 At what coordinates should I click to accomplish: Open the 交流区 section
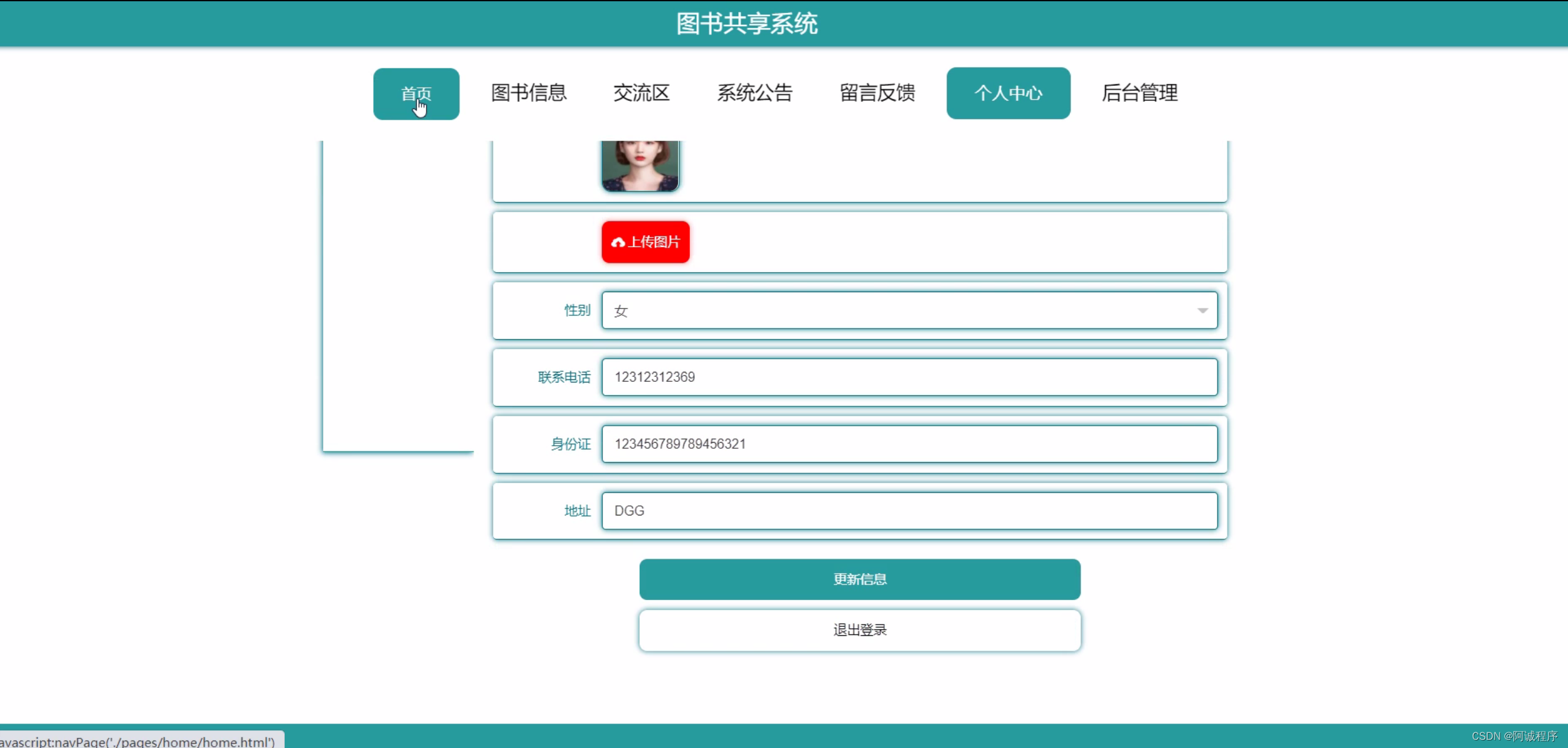pos(642,93)
